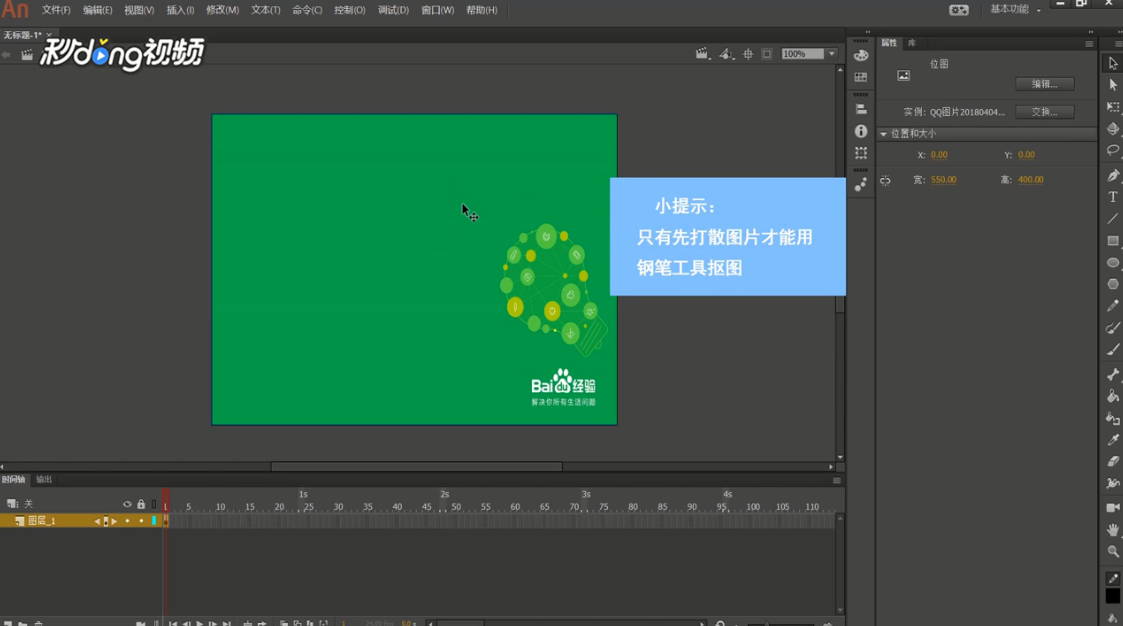Toggle the width-height link constraint icon
The image size is (1123, 626).
(x=885, y=180)
